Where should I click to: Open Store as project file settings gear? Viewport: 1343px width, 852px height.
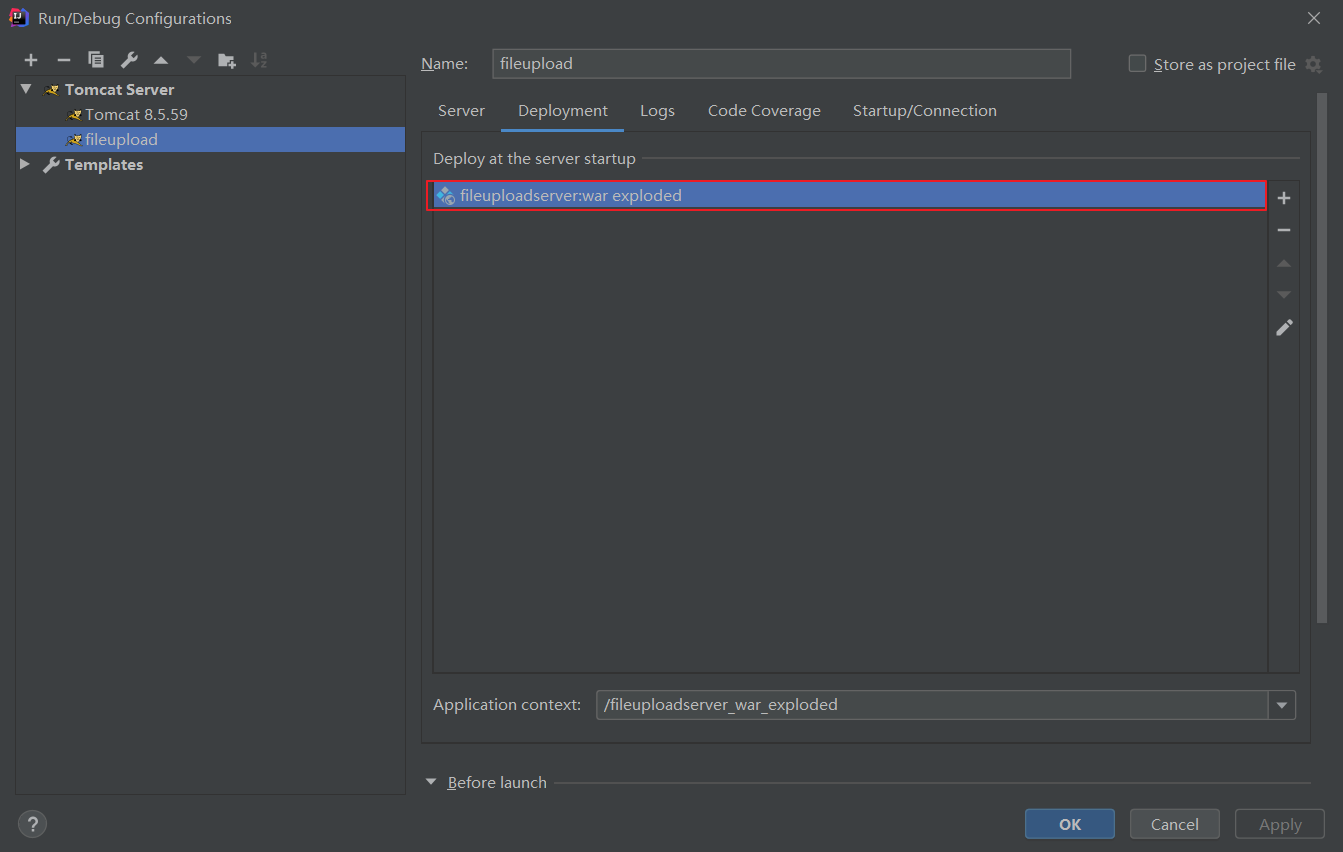(1314, 64)
